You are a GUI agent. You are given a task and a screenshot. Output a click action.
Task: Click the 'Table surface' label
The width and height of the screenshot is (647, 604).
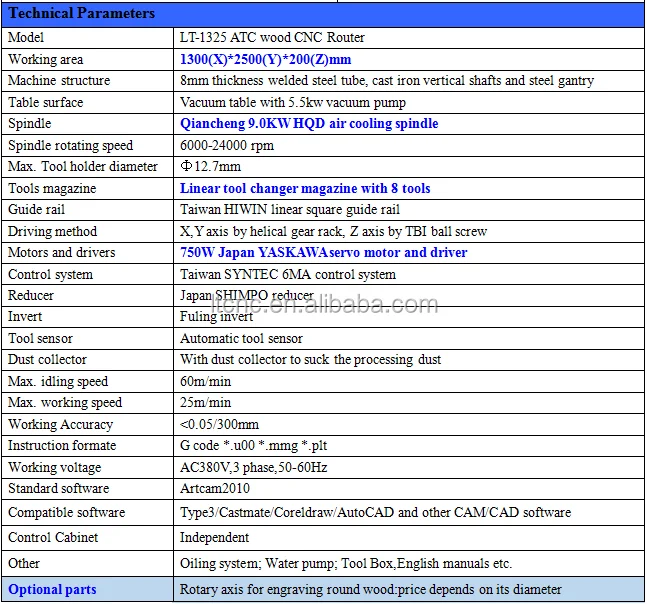pos(45,102)
